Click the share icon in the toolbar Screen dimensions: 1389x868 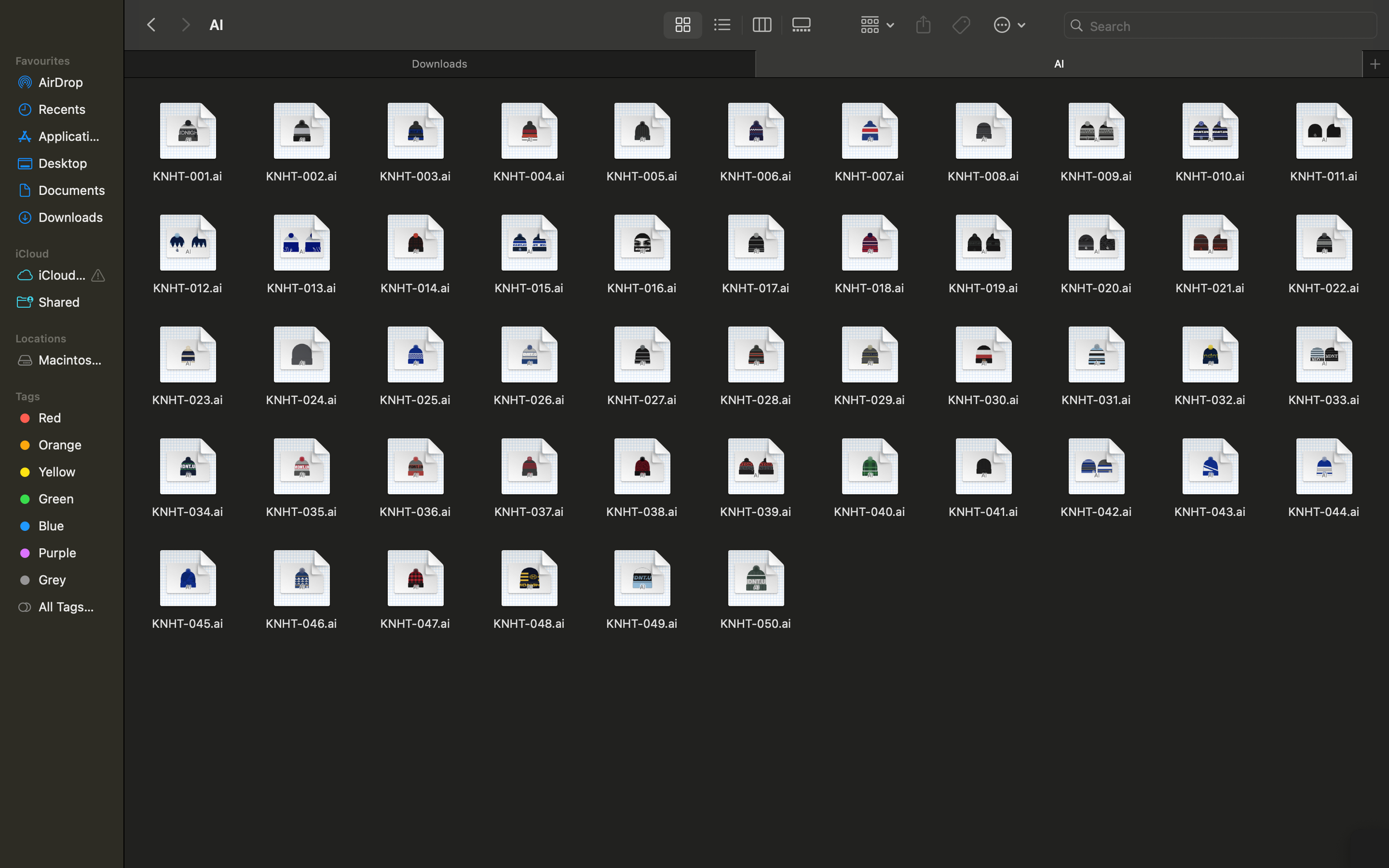922,24
